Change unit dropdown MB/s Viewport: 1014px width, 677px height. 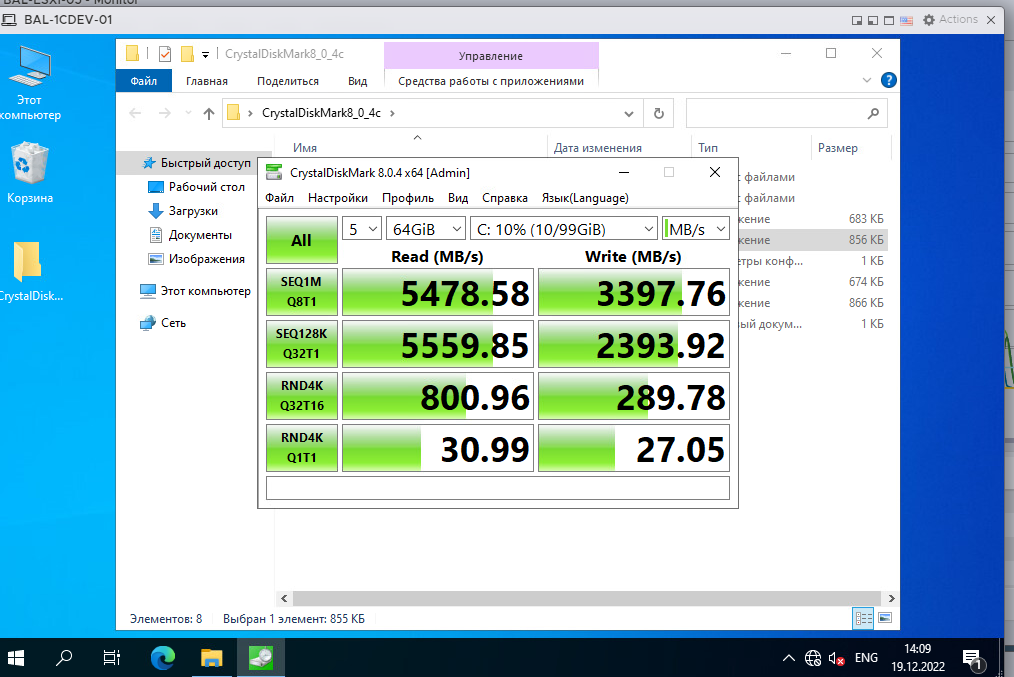pyautogui.click(x=696, y=229)
